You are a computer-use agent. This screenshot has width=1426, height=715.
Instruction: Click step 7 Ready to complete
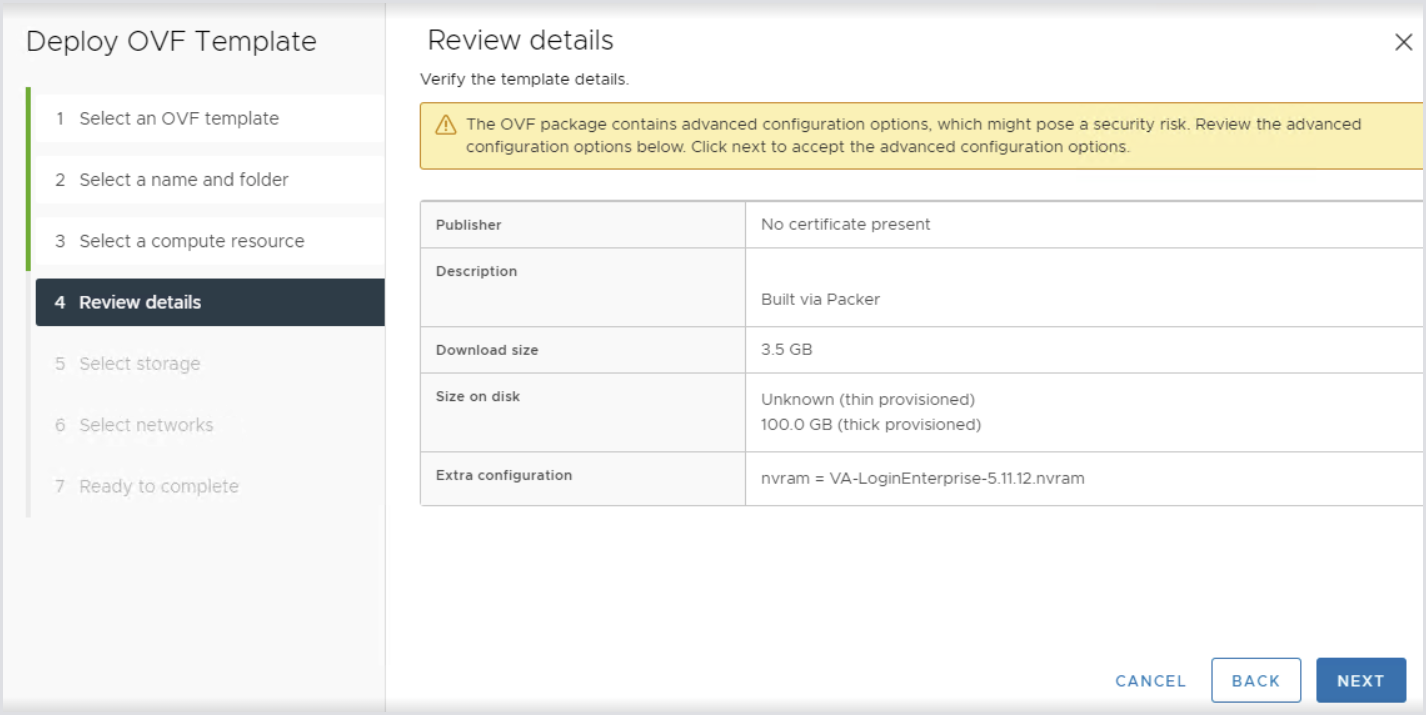(x=159, y=487)
